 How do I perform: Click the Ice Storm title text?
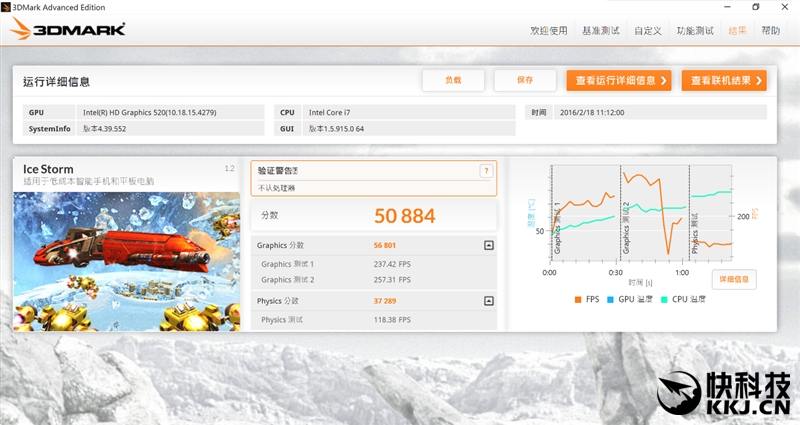(48, 169)
